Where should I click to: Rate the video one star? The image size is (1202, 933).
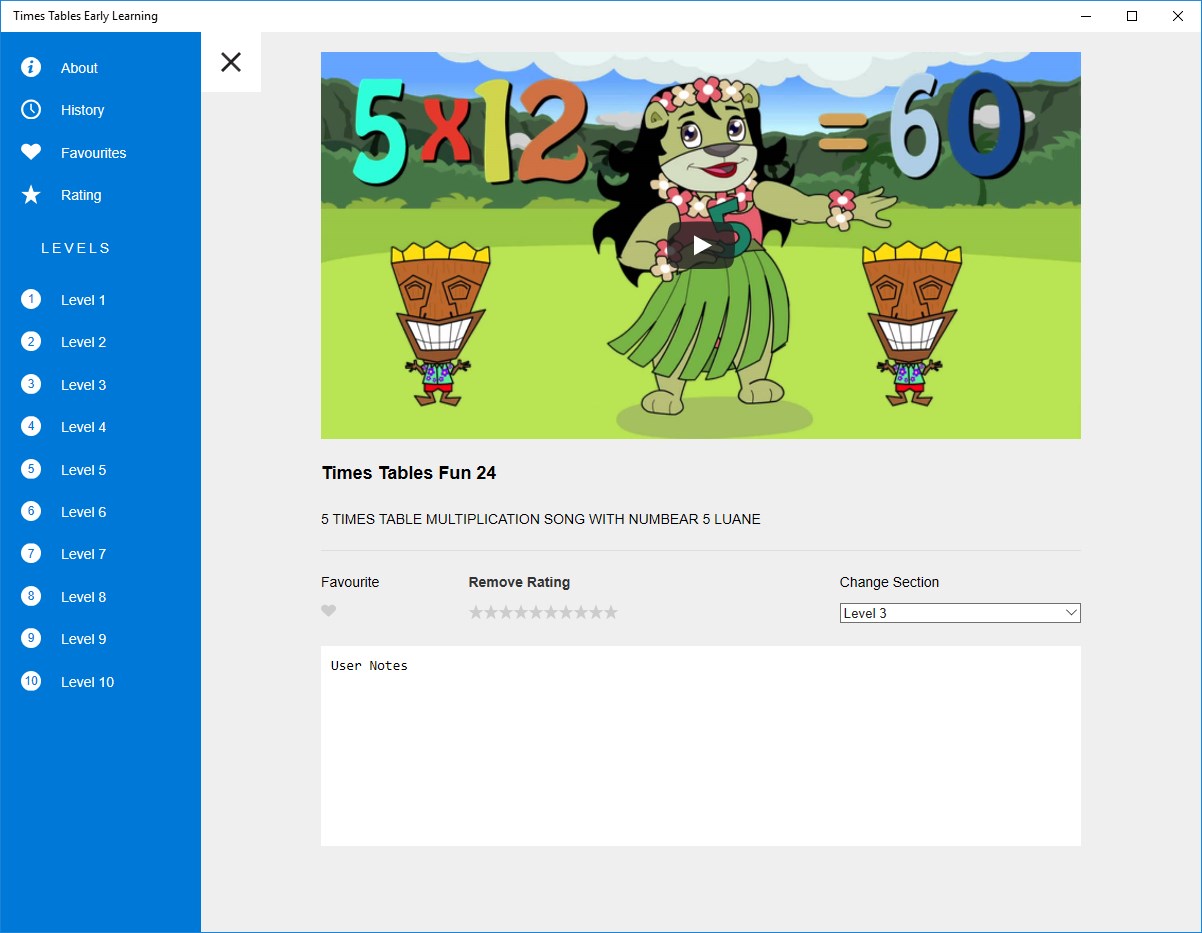tap(476, 612)
